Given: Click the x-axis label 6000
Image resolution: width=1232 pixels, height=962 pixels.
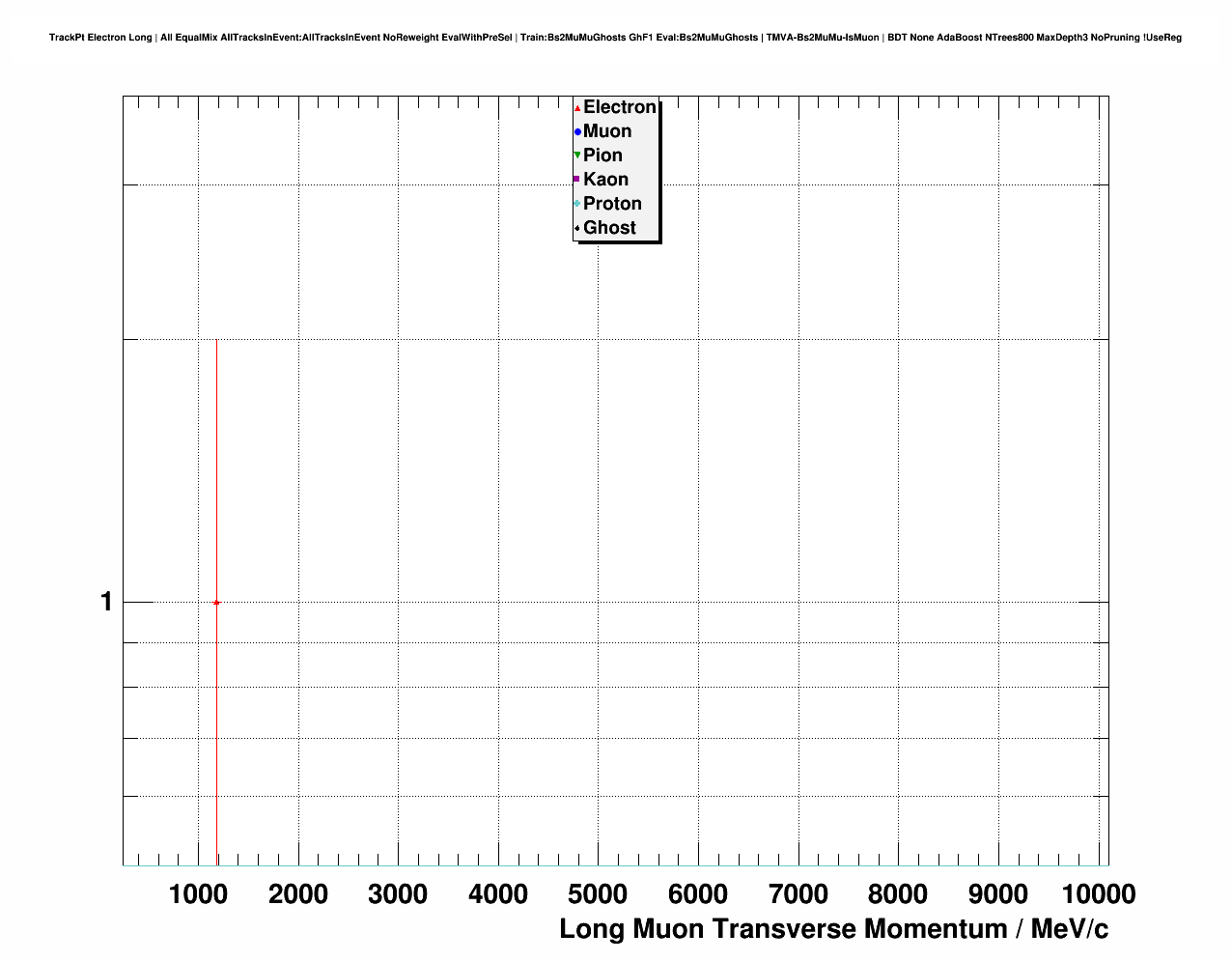Looking at the screenshot, I should [698, 894].
